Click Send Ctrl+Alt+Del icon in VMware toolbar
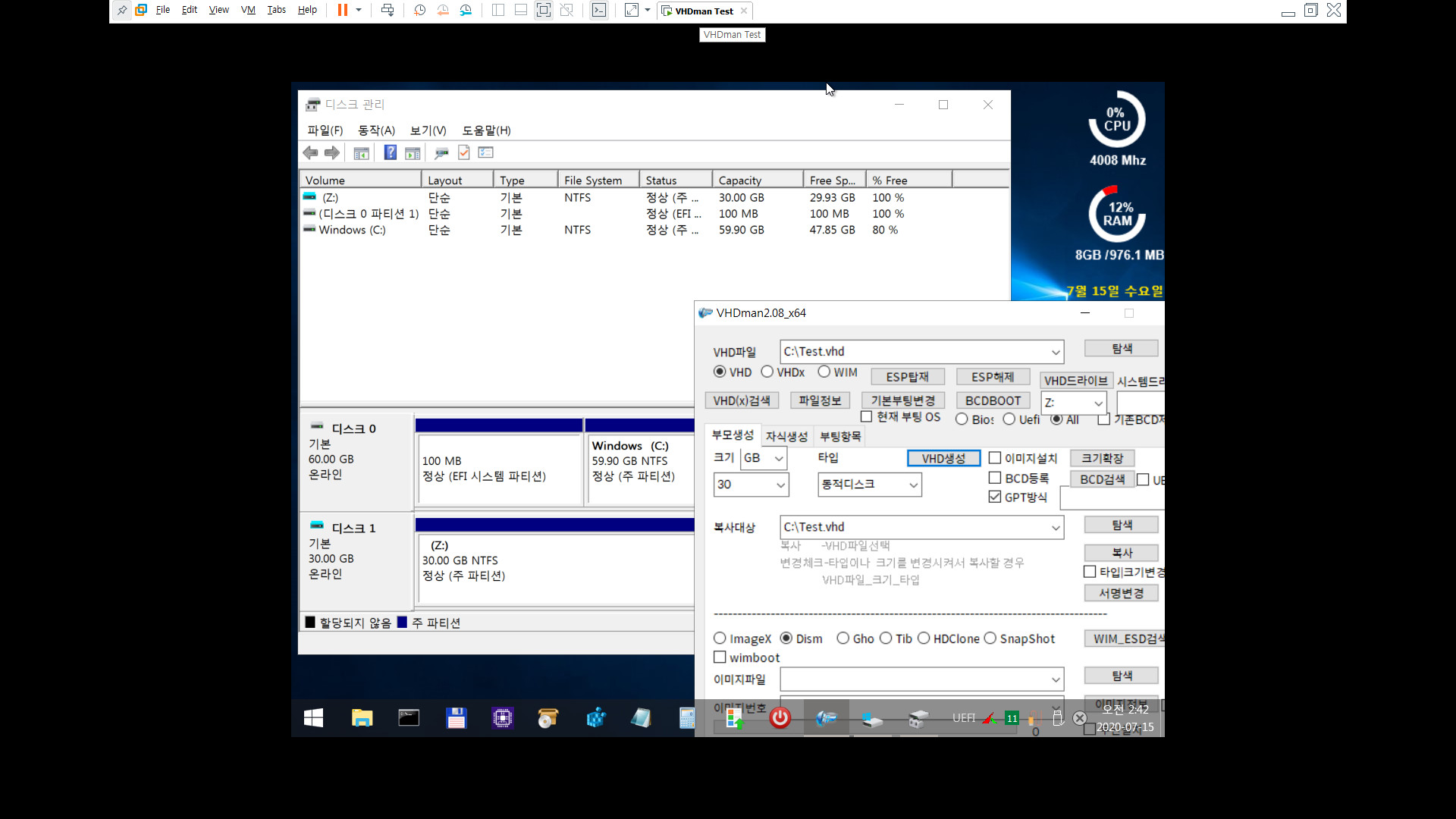 tap(388, 10)
